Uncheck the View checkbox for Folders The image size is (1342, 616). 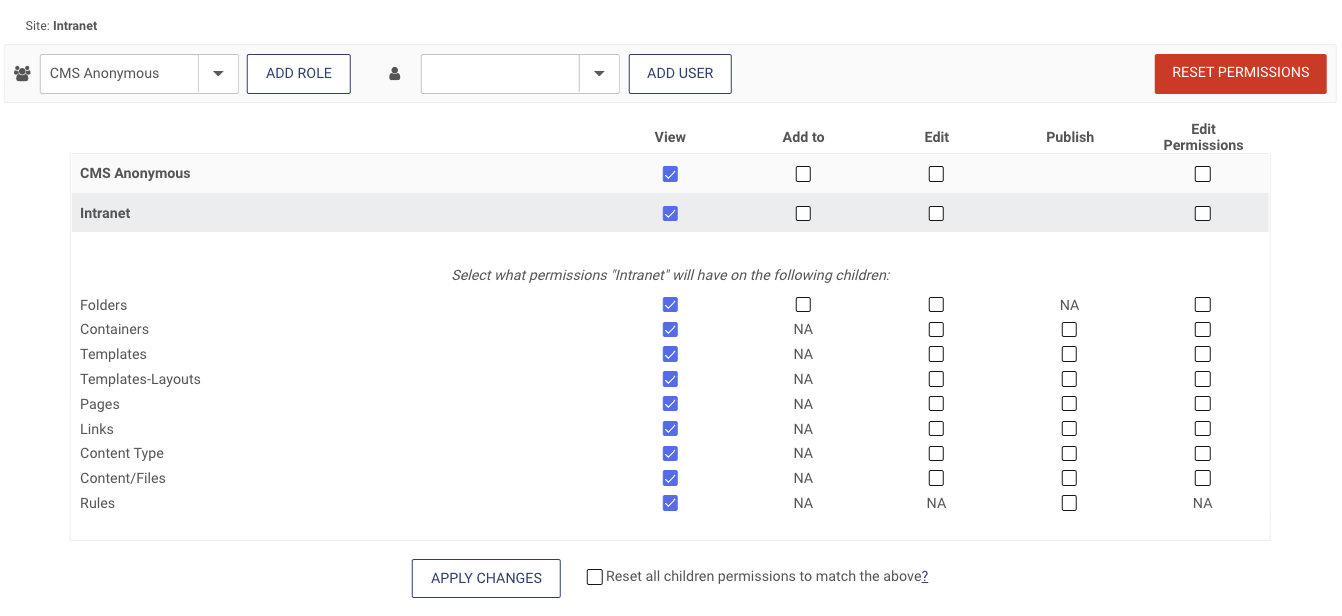pyautogui.click(x=670, y=304)
